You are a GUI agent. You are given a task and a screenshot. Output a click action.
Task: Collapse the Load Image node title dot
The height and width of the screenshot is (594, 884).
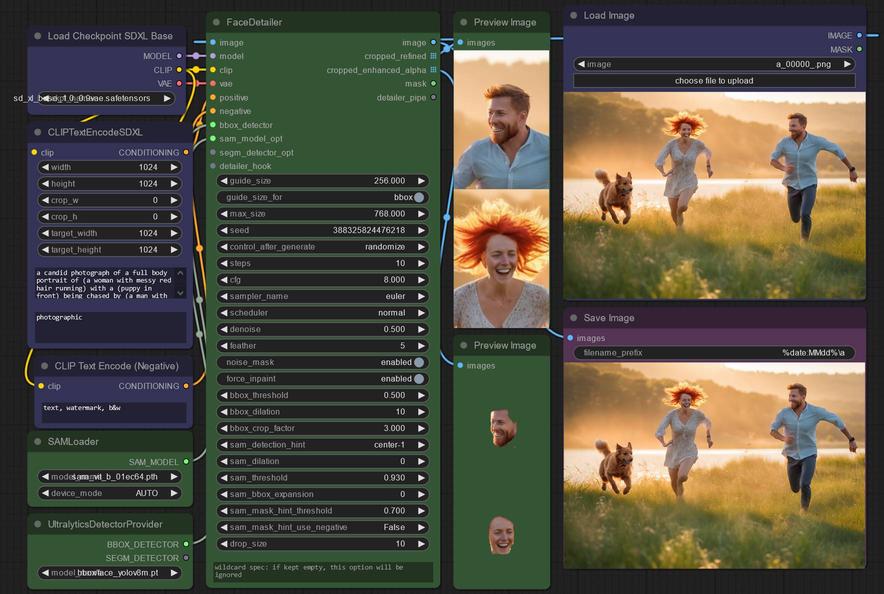[573, 16]
